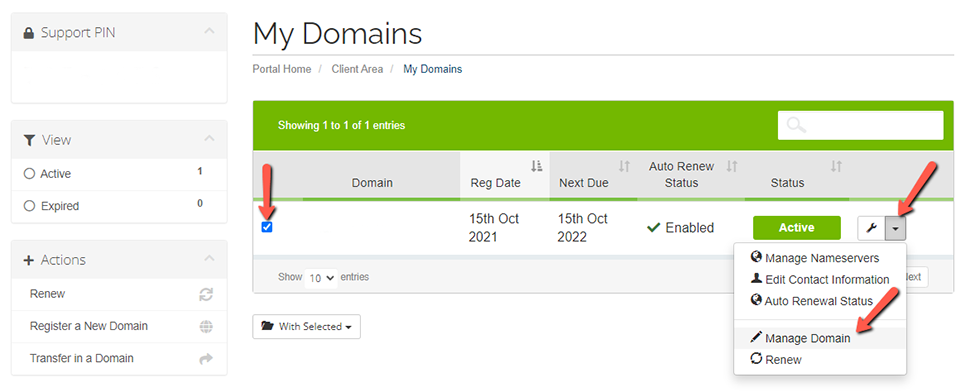Select the Active view radio button

point(29,174)
